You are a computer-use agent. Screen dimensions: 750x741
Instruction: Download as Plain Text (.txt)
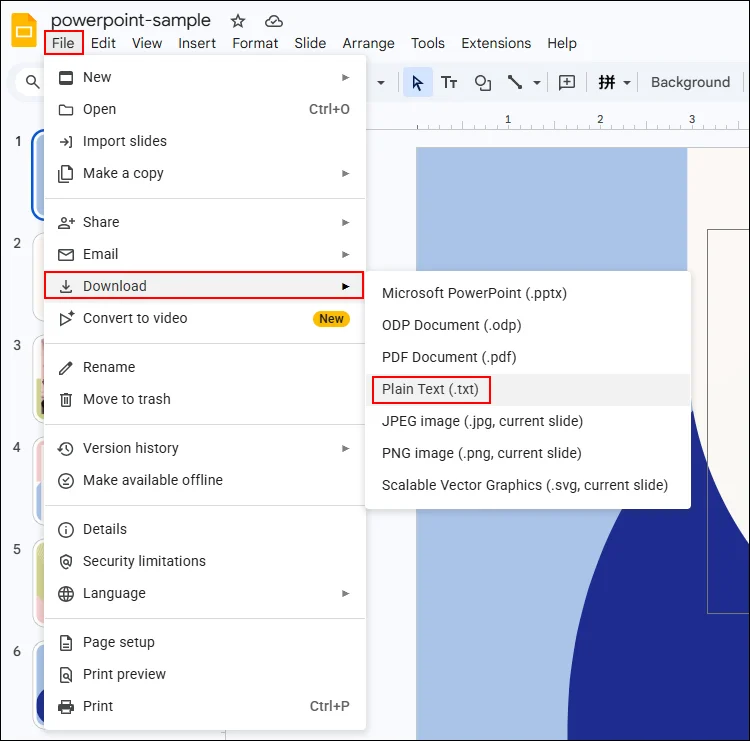528,389
